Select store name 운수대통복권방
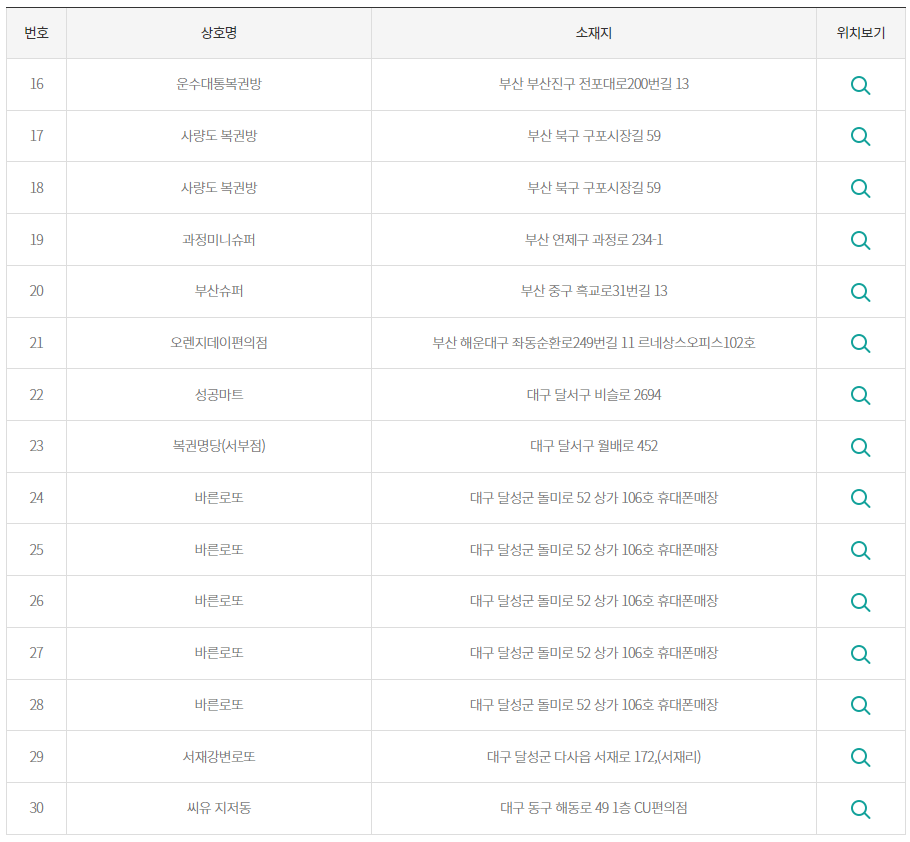The image size is (910, 842). [x=219, y=84]
